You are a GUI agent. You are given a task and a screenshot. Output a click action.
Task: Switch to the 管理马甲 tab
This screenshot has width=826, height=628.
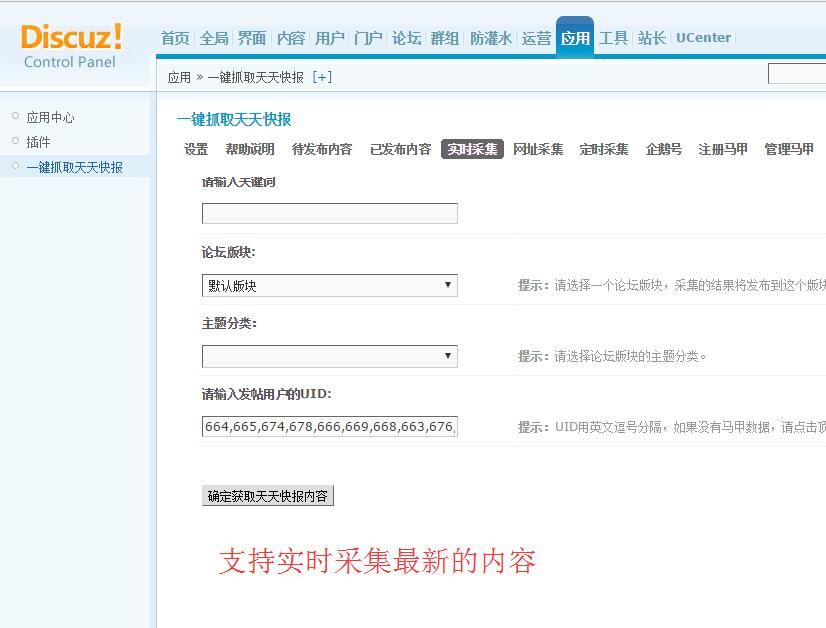click(x=789, y=149)
